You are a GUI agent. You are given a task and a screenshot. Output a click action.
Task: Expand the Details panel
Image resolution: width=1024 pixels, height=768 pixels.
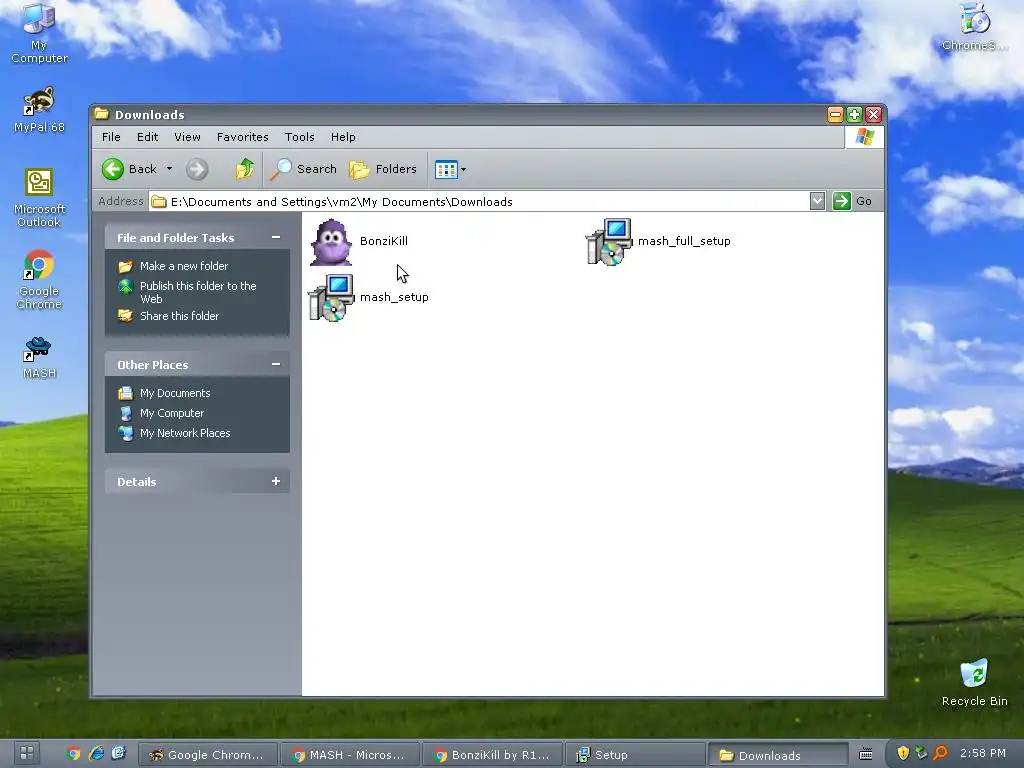tap(276, 481)
